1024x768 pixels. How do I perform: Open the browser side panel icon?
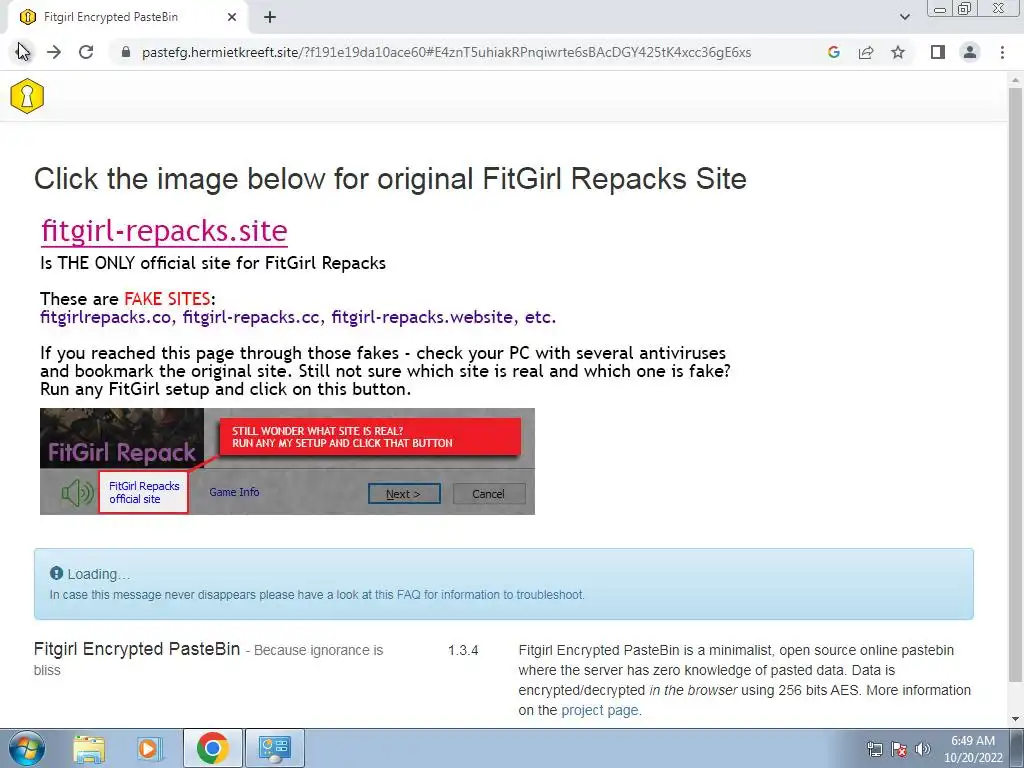(x=938, y=52)
